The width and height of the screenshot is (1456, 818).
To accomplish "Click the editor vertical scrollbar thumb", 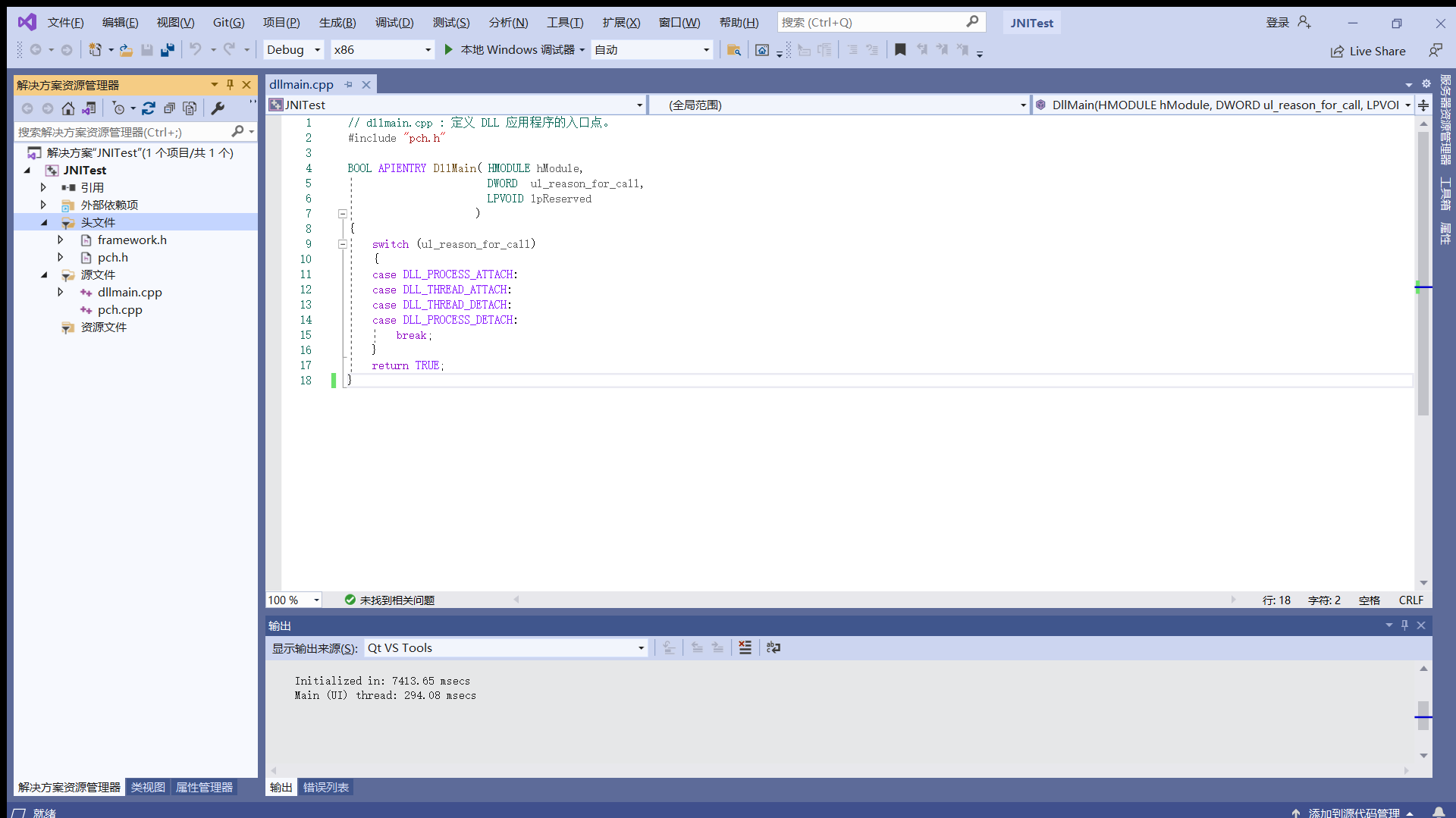I will (x=1423, y=273).
